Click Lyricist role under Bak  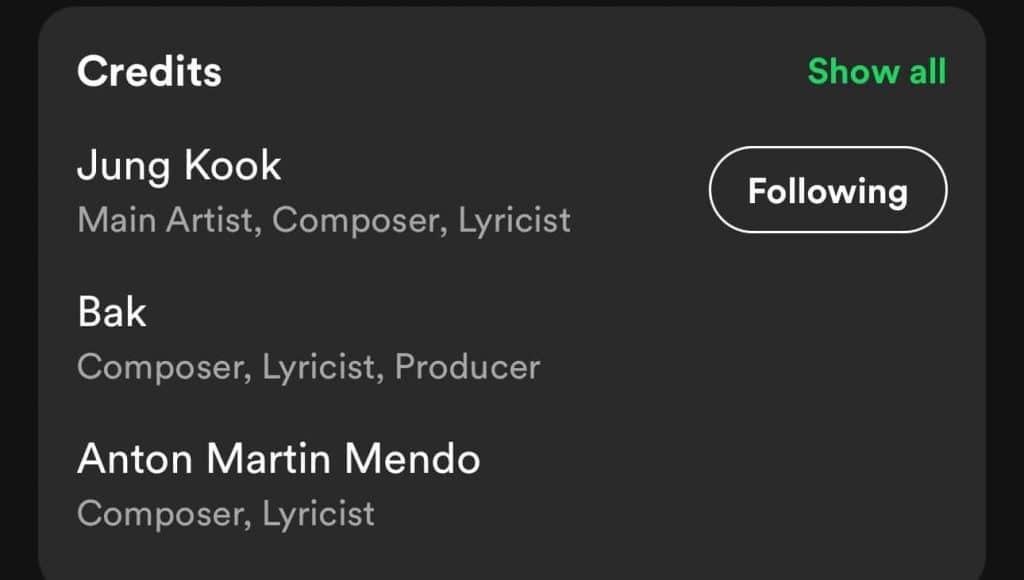click(320, 367)
